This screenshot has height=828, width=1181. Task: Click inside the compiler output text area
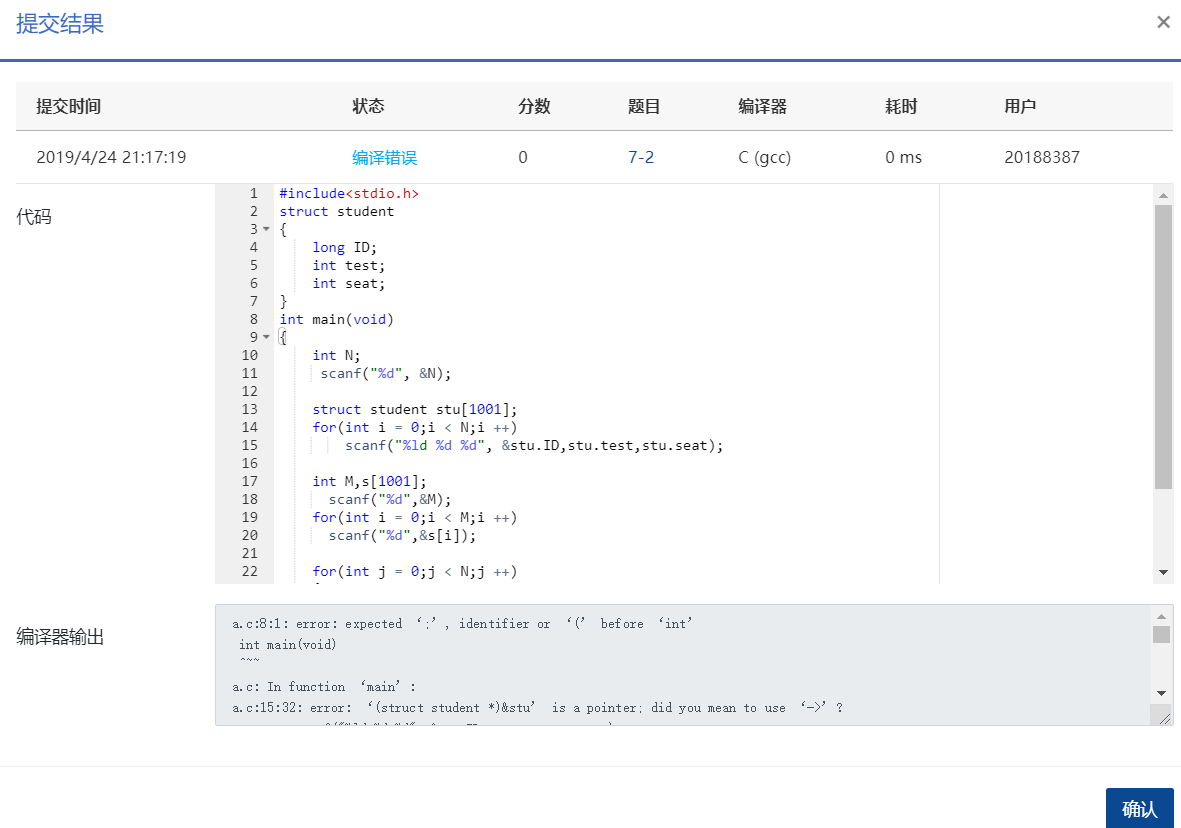coord(683,665)
